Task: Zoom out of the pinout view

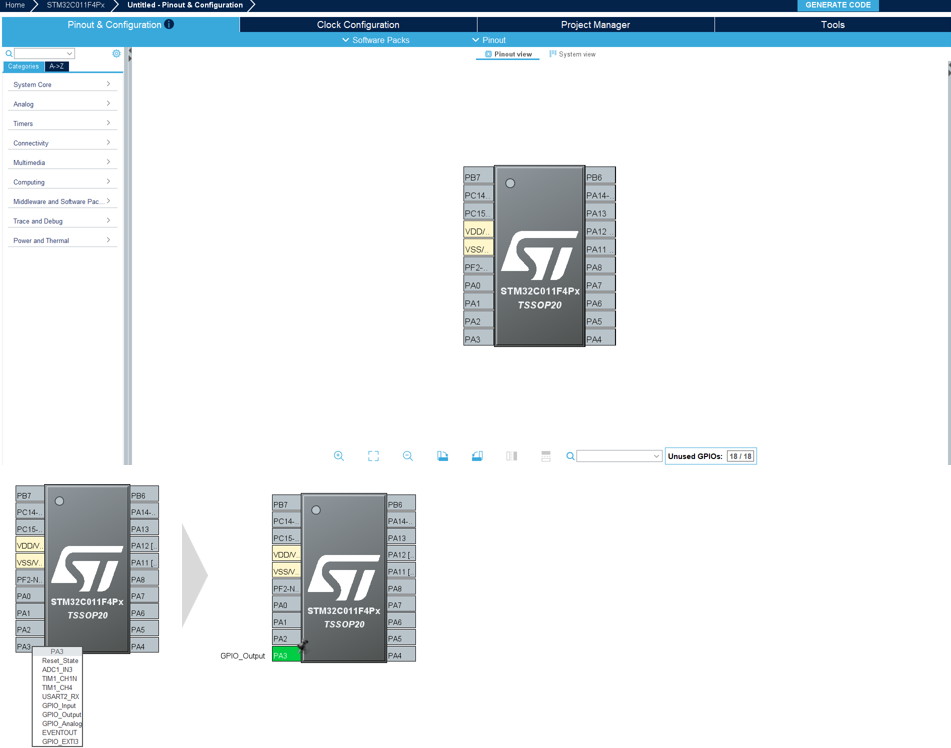Action: pyautogui.click(x=408, y=456)
